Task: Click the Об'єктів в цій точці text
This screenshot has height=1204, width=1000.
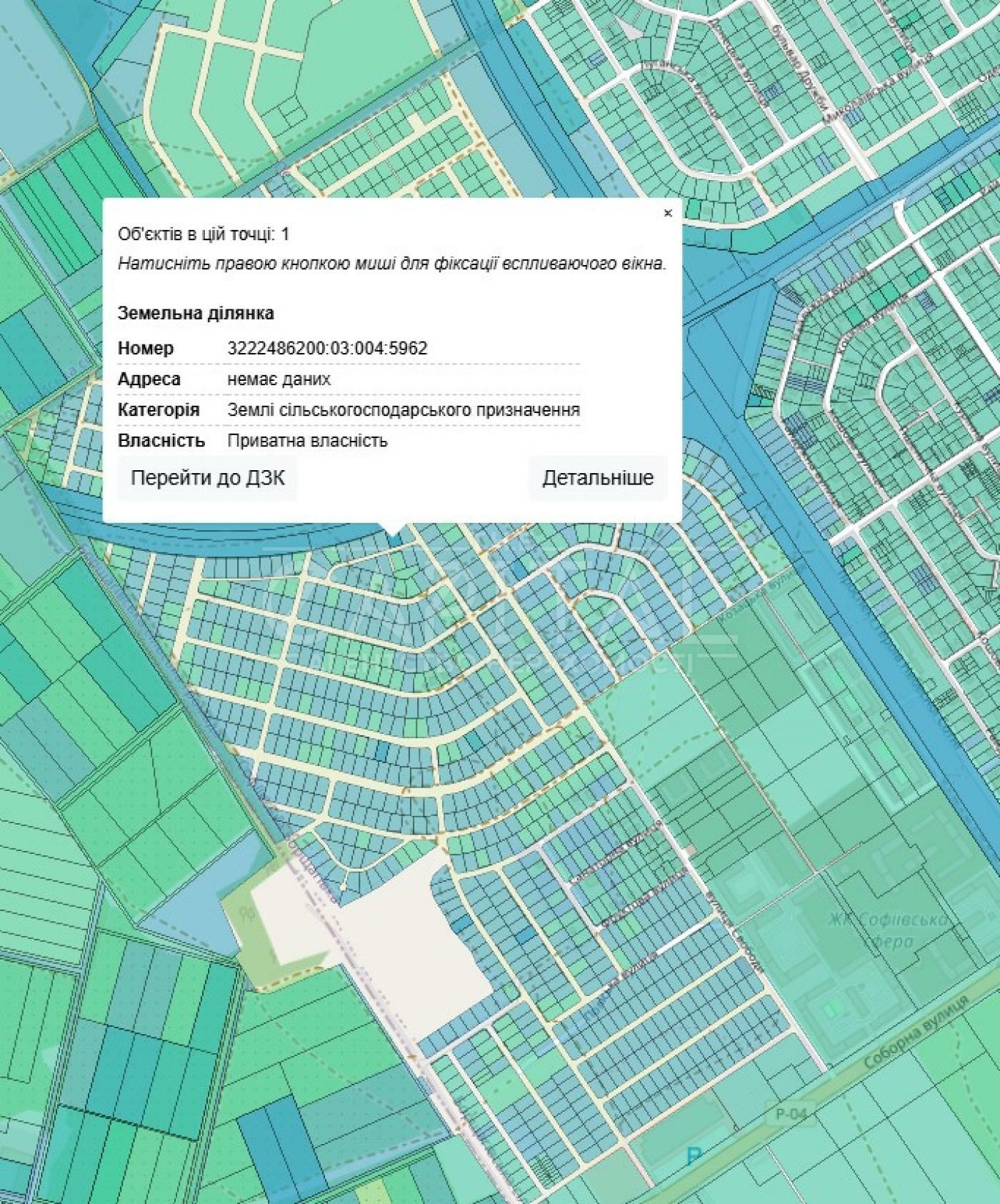Action: click(x=204, y=234)
